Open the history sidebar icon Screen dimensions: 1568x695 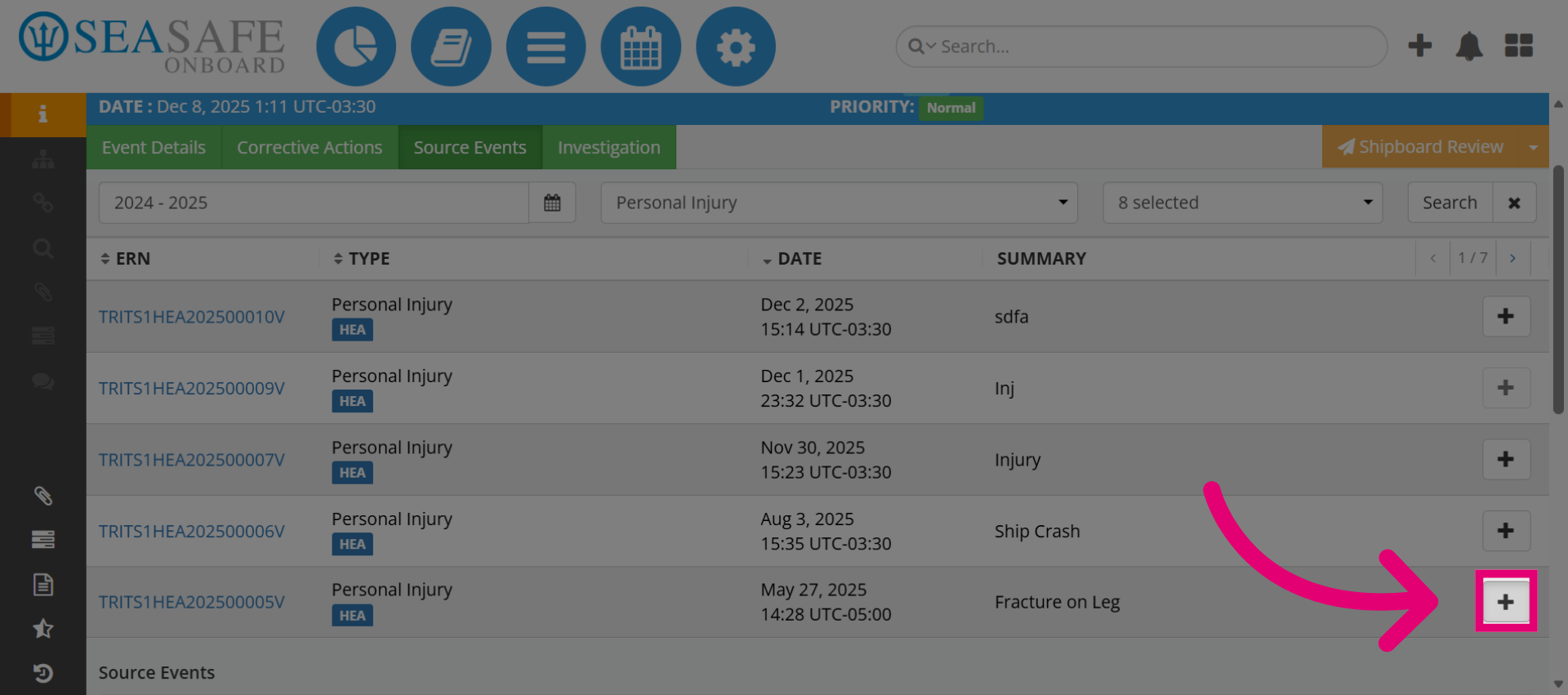43,673
